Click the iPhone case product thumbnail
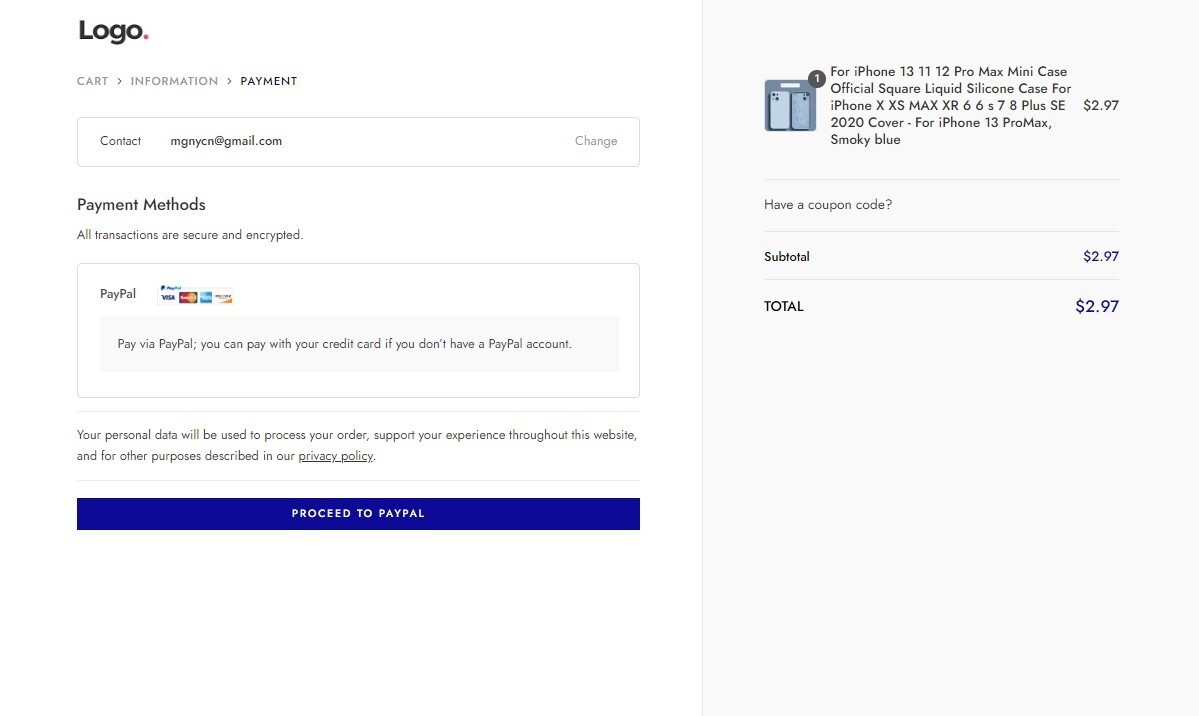Viewport: 1199px width, 716px height. (x=790, y=105)
